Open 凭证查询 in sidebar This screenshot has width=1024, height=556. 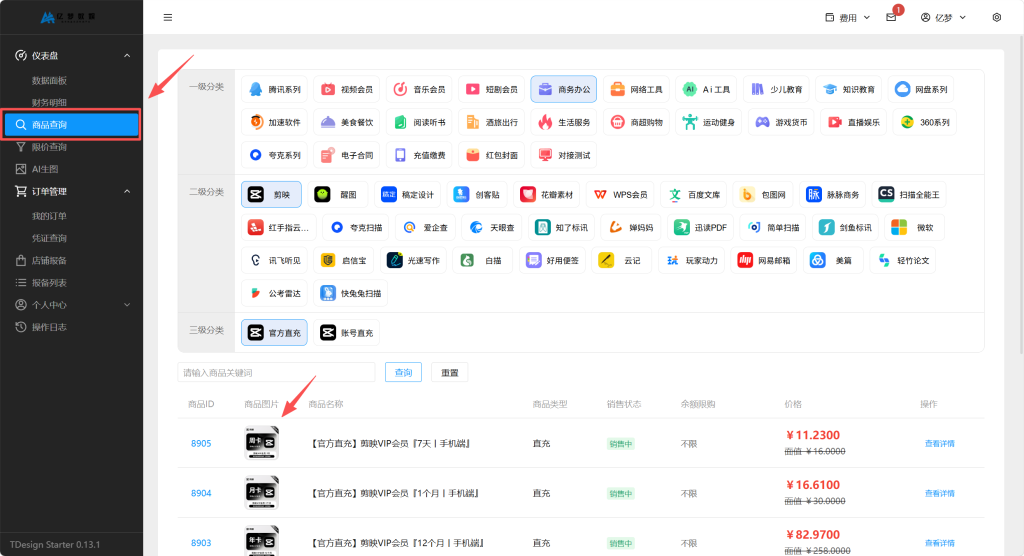(x=50, y=238)
